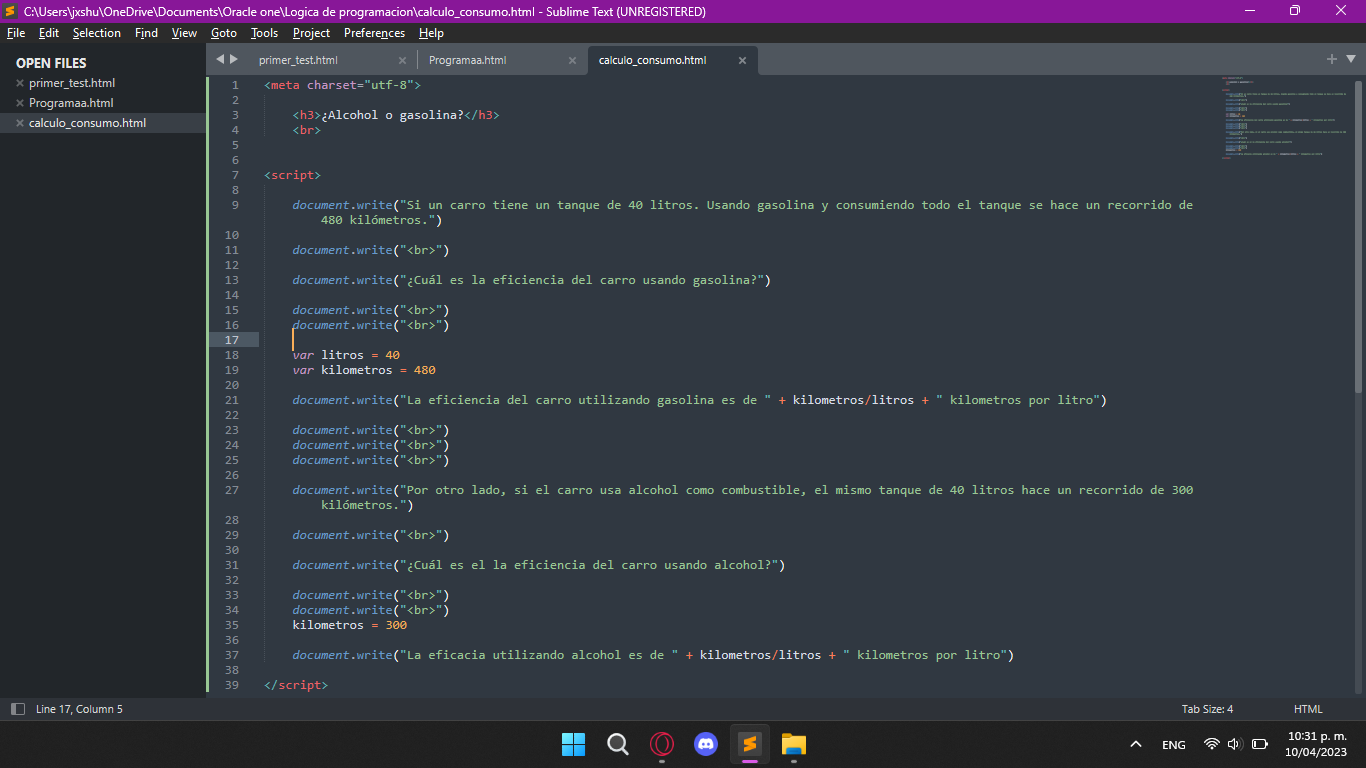Close the primer_test.html tab
The image size is (1366, 768).
tap(402, 60)
